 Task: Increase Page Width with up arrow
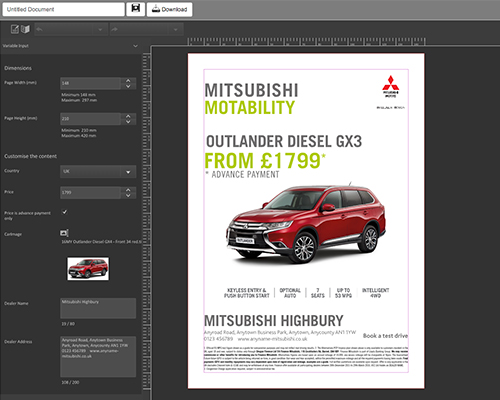point(128,81)
